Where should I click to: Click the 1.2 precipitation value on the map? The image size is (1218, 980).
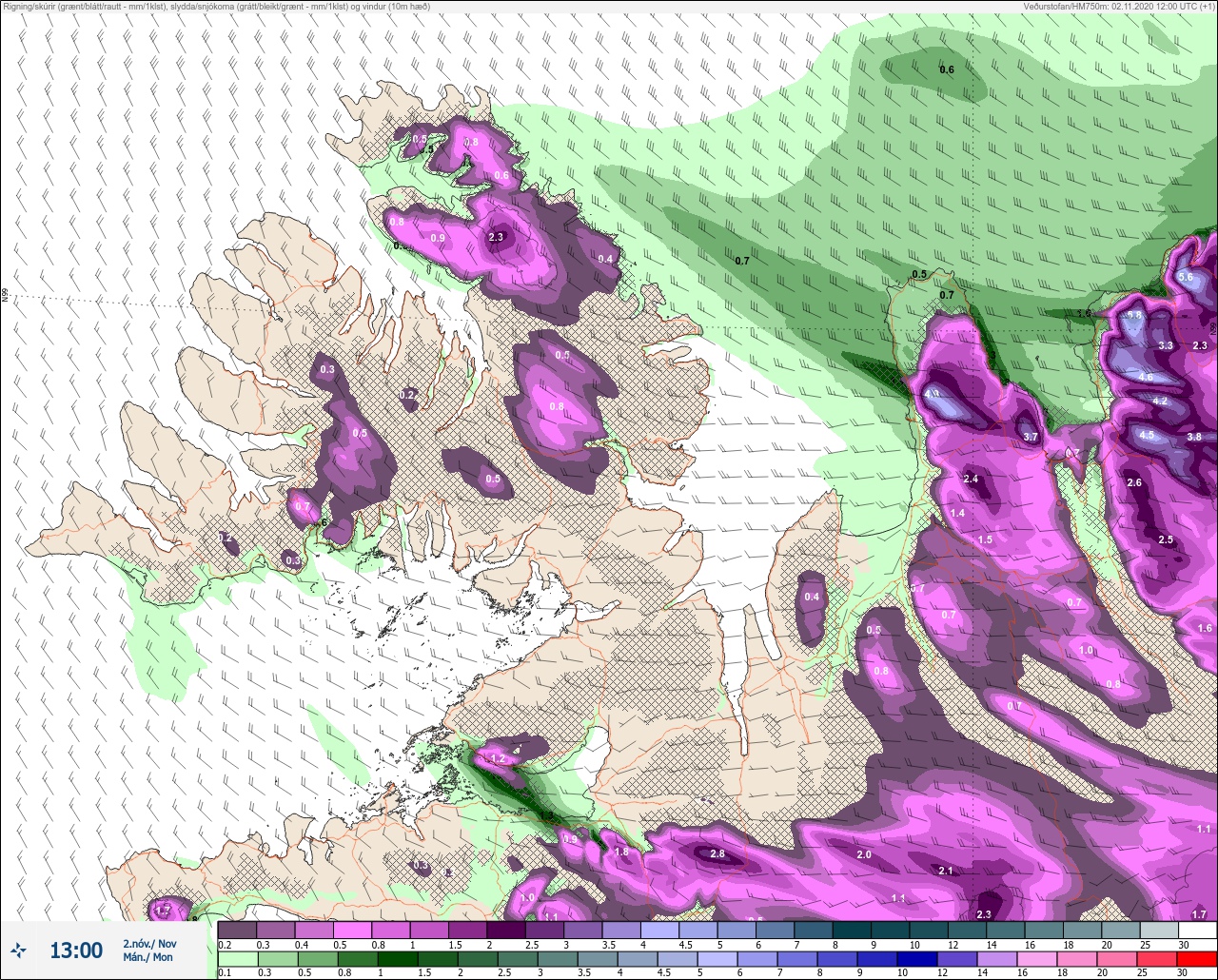(498, 759)
